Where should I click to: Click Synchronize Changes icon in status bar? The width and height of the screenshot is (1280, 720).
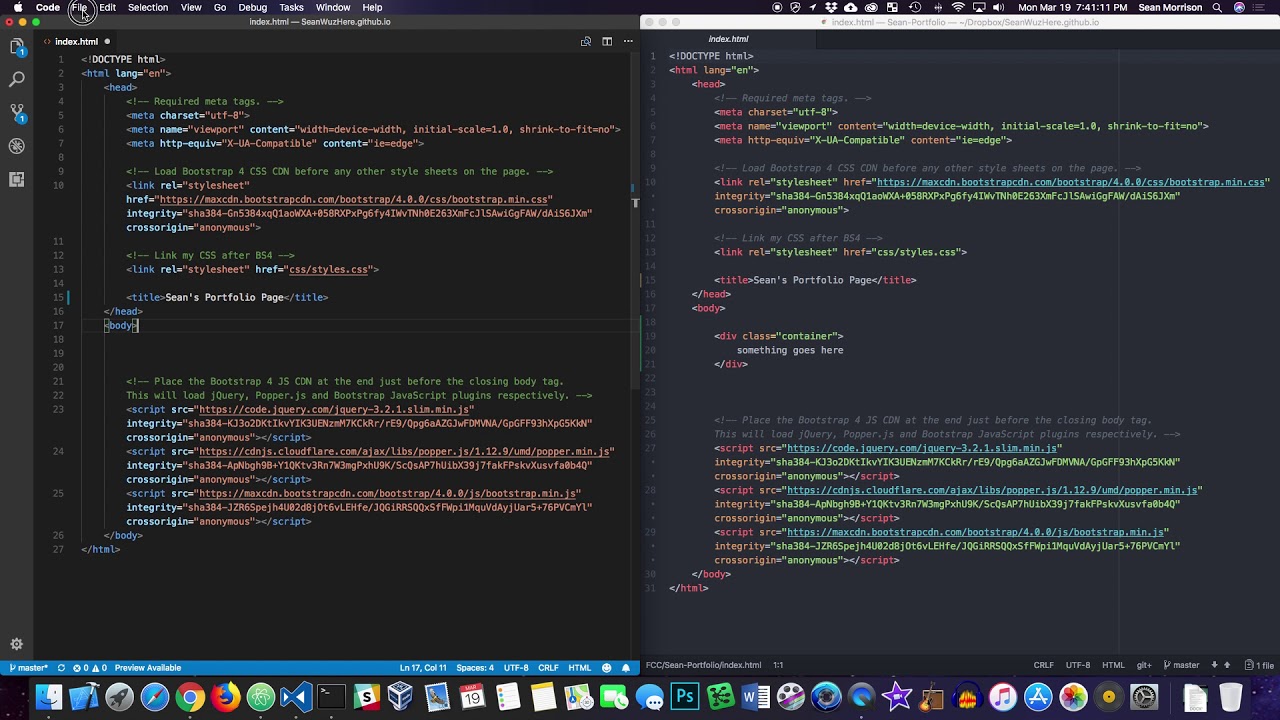pos(61,668)
